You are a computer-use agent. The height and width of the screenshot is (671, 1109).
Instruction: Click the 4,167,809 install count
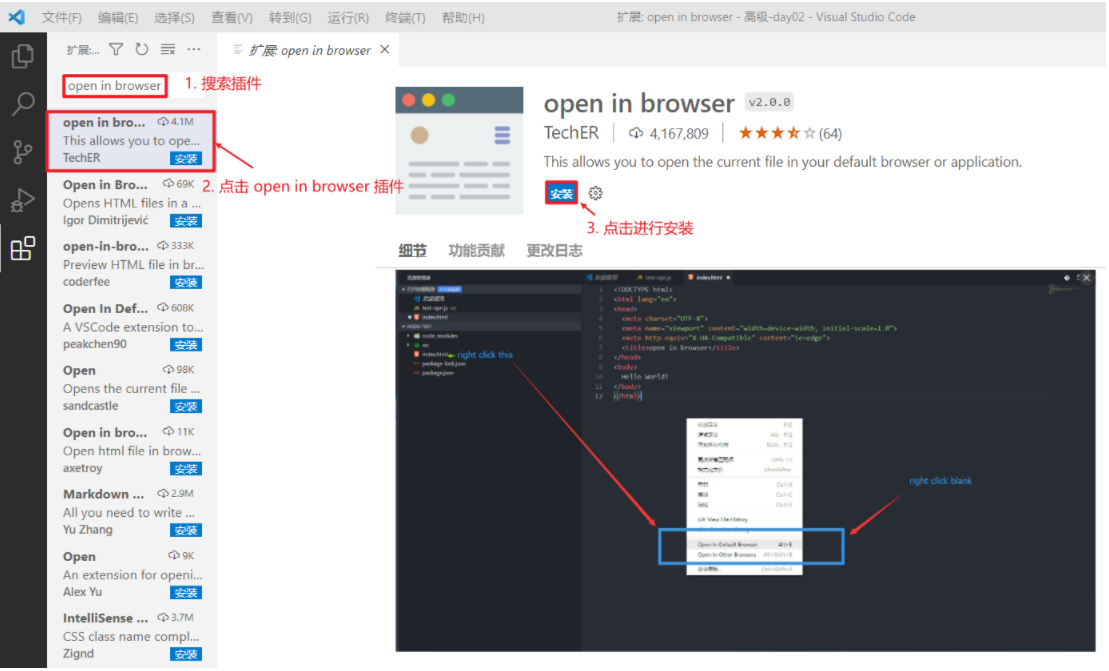tap(668, 133)
